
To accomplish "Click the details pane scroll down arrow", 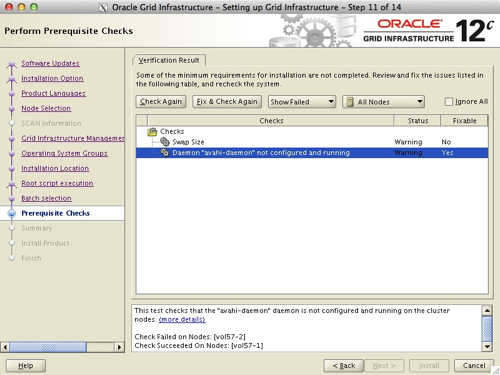I will coord(487,346).
